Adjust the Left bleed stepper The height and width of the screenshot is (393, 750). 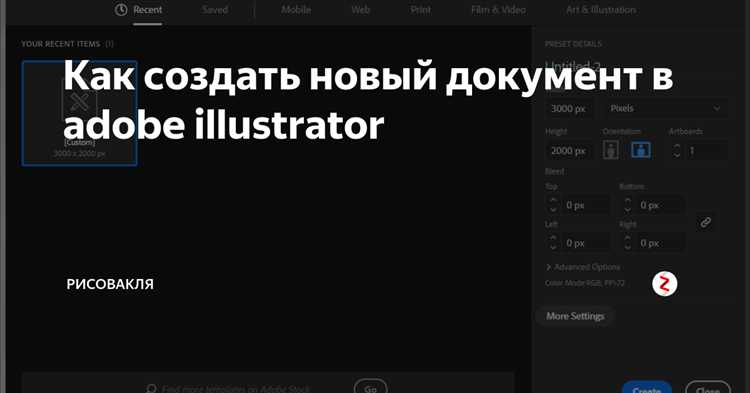553,243
